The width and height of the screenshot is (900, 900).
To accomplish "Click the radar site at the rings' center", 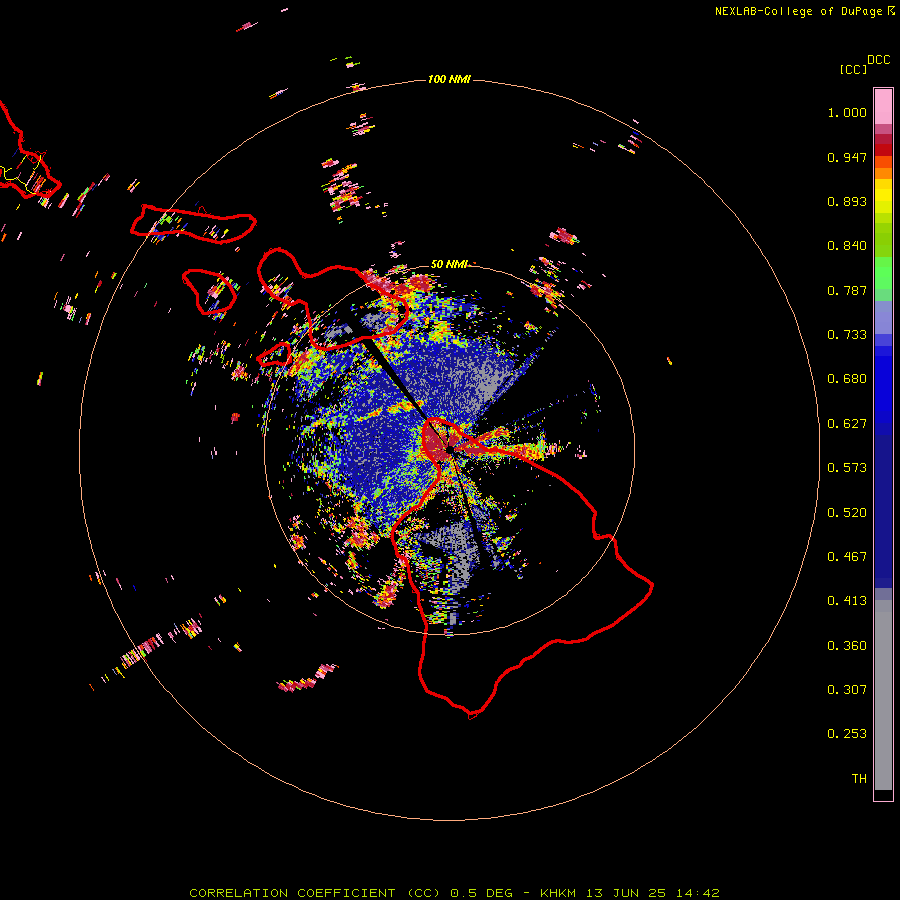I will pos(450,450).
